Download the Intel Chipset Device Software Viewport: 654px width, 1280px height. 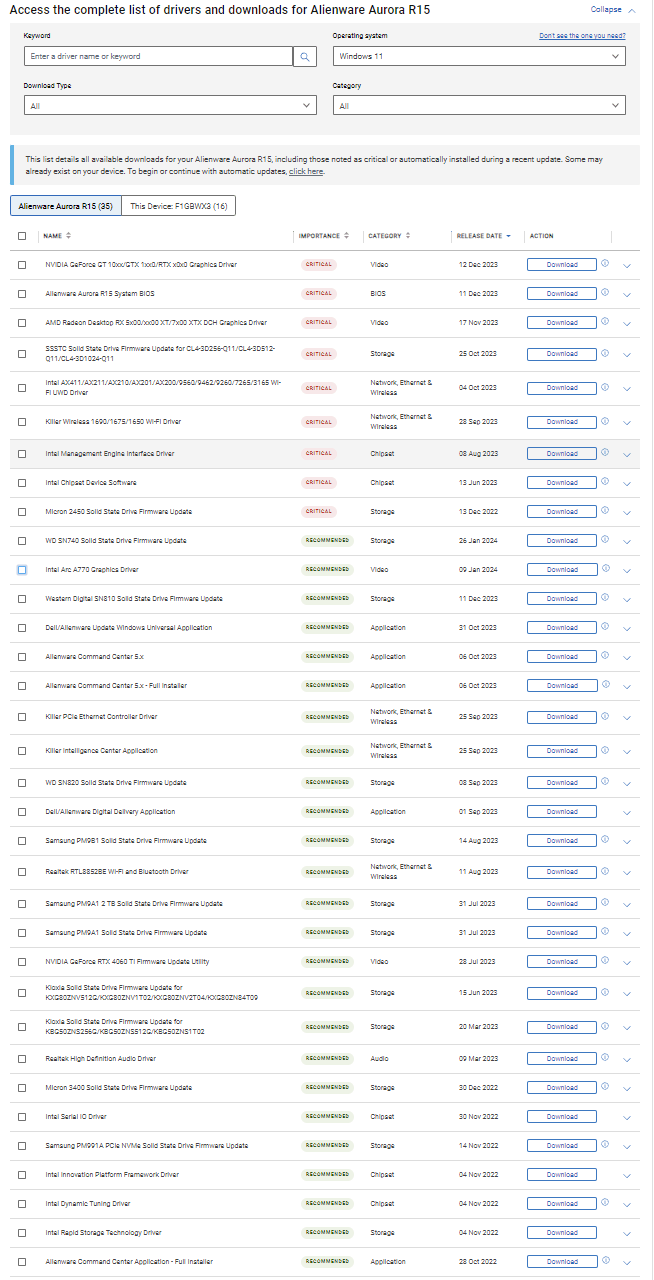pos(562,482)
